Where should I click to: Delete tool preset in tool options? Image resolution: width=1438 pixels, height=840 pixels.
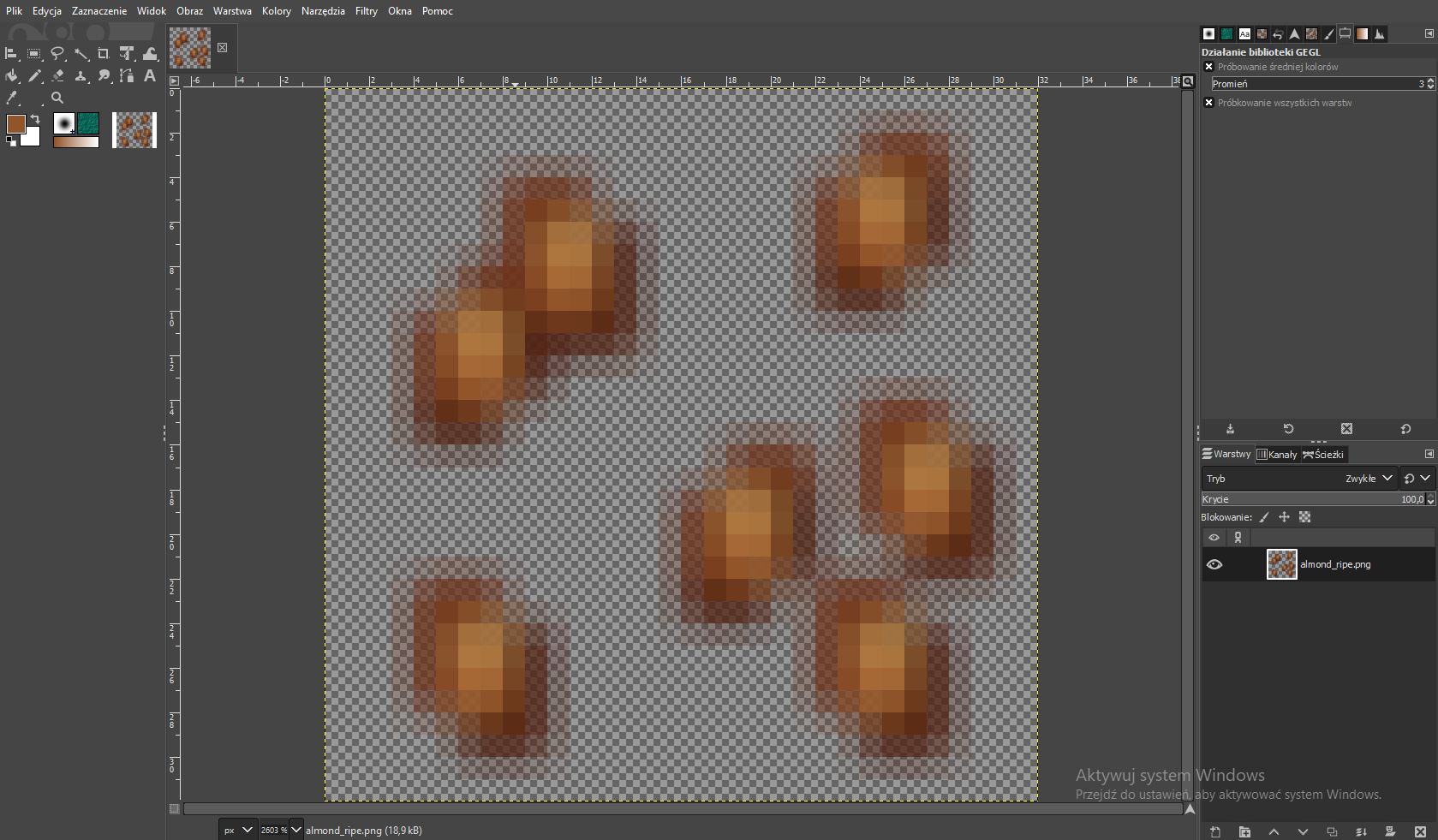[x=1346, y=429]
